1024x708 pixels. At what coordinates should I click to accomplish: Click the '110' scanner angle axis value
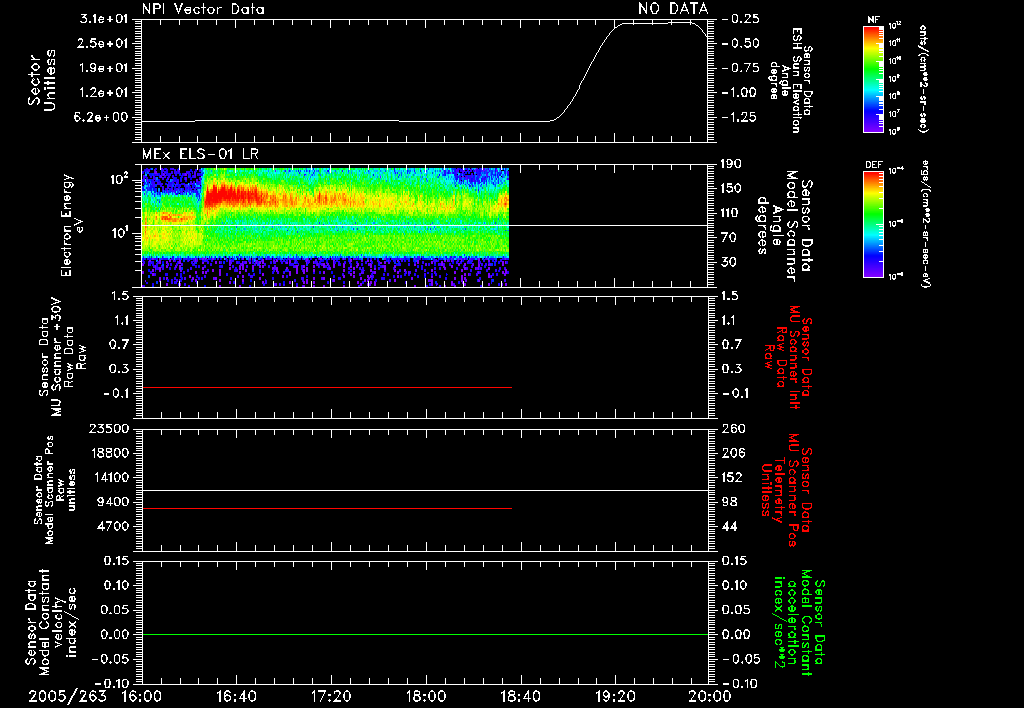pos(730,213)
